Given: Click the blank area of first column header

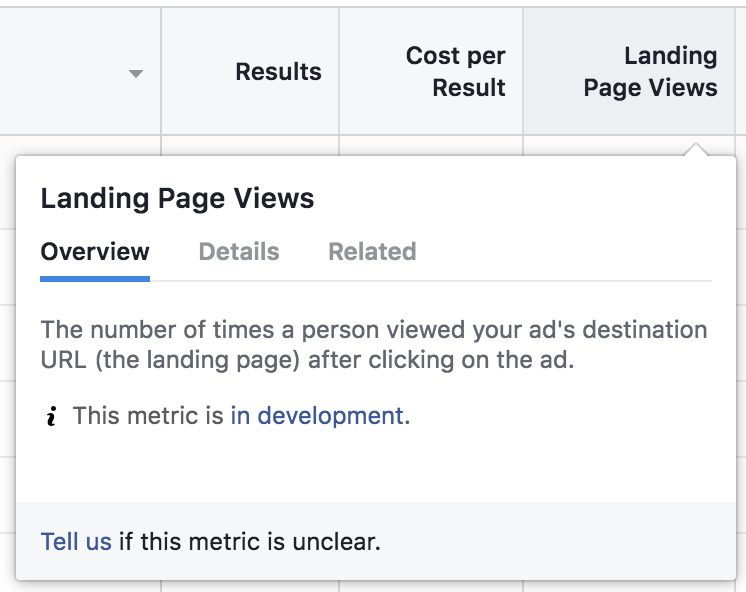Looking at the screenshot, I should tap(62, 71).
